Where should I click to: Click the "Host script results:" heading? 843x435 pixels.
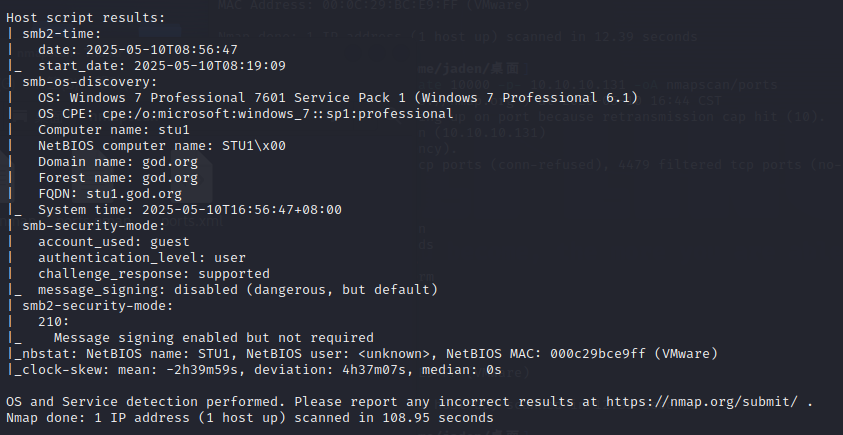click(87, 17)
